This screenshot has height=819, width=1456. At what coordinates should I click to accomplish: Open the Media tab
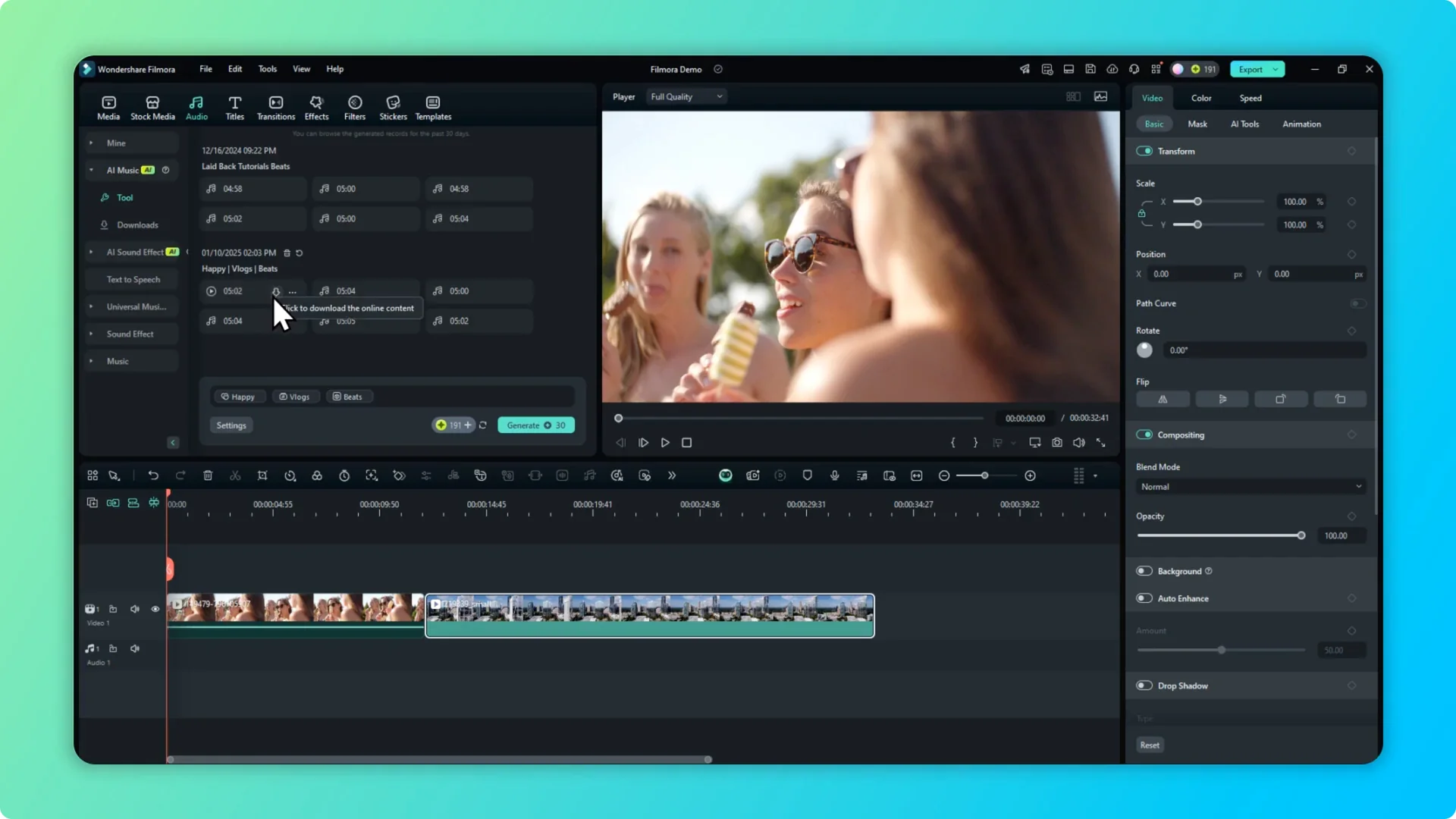pyautogui.click(x=108, y=108)
